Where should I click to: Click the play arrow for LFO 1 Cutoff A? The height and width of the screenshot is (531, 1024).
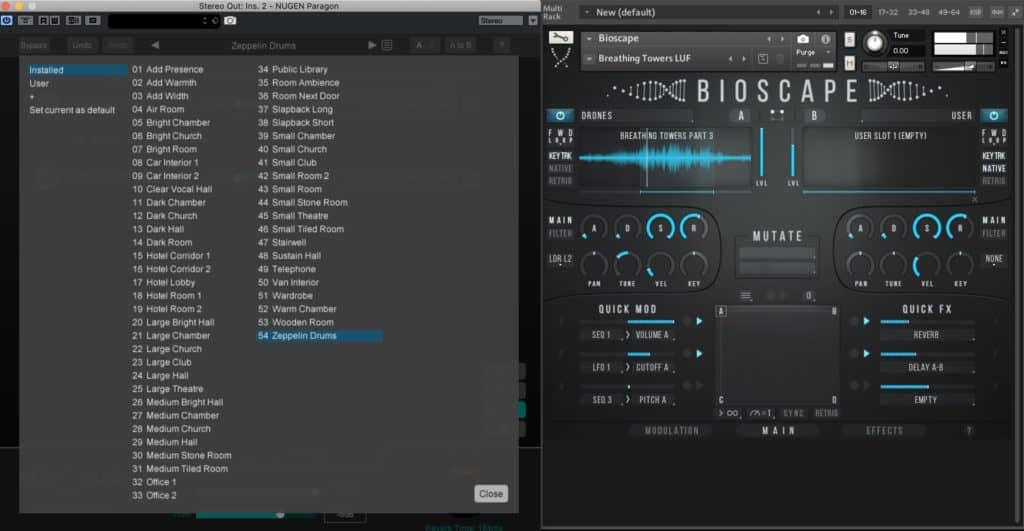point(699,353)
